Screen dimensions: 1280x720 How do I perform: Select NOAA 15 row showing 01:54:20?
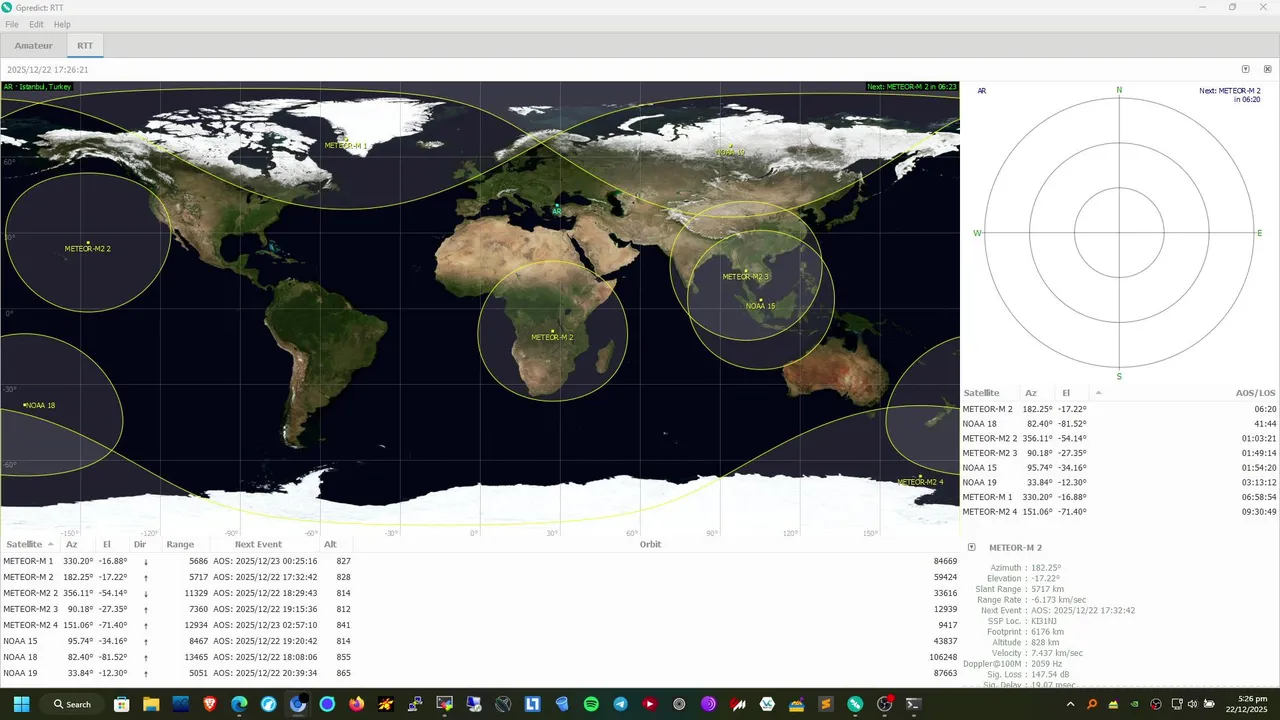1120,468
